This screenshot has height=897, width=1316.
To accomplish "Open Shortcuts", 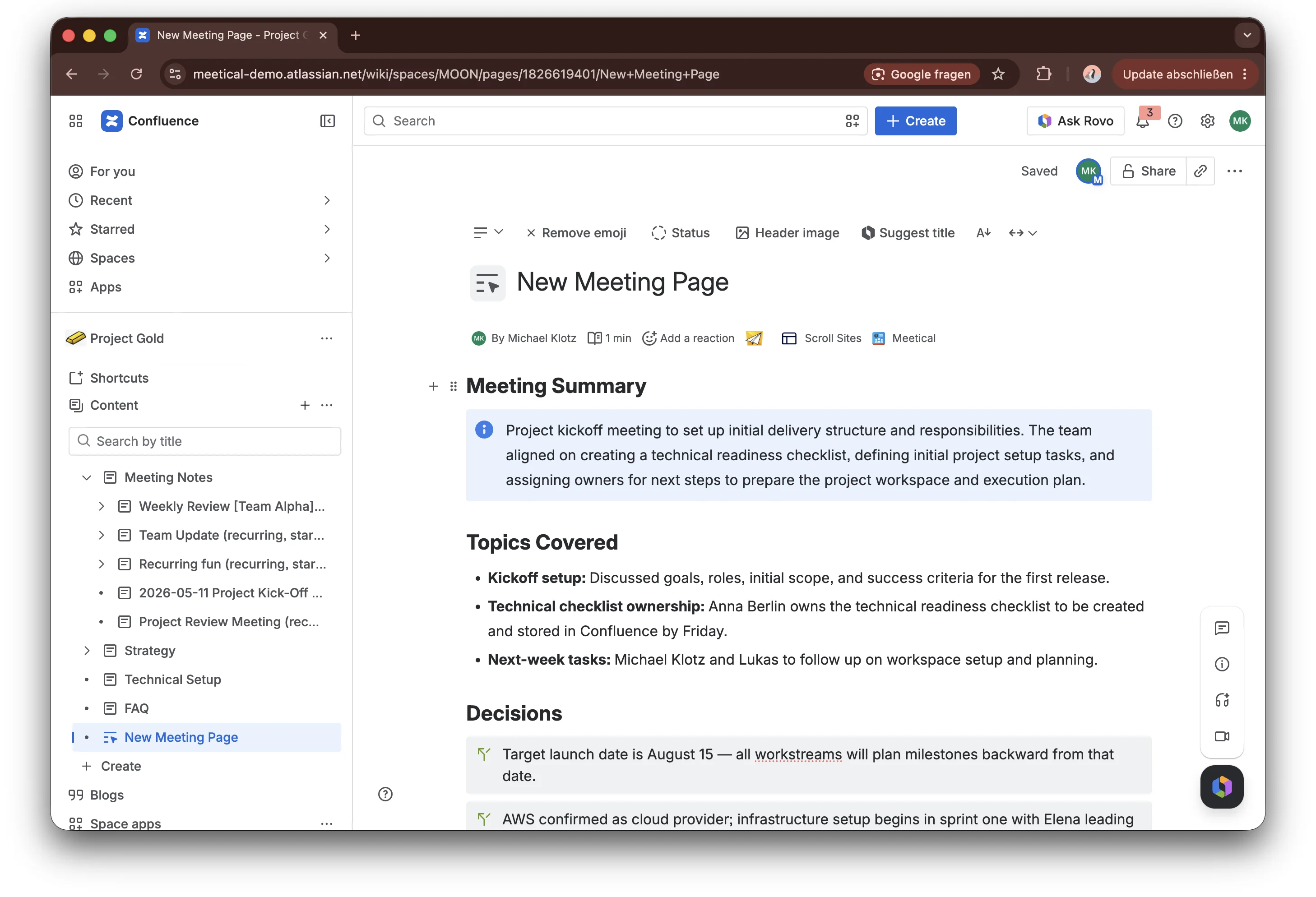I will click(119, 378).
